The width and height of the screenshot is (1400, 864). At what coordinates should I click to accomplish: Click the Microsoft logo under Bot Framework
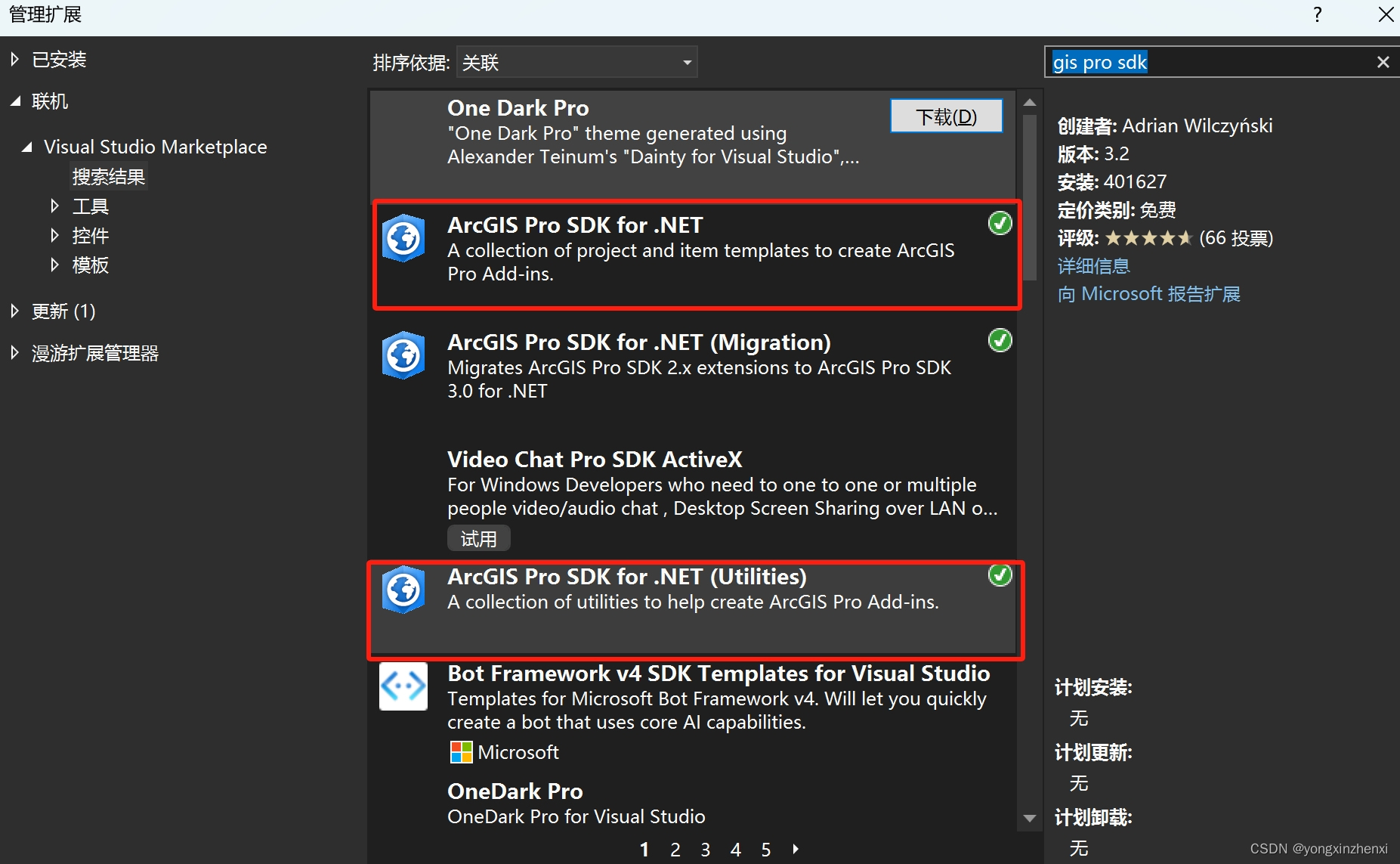click(461, 752)
